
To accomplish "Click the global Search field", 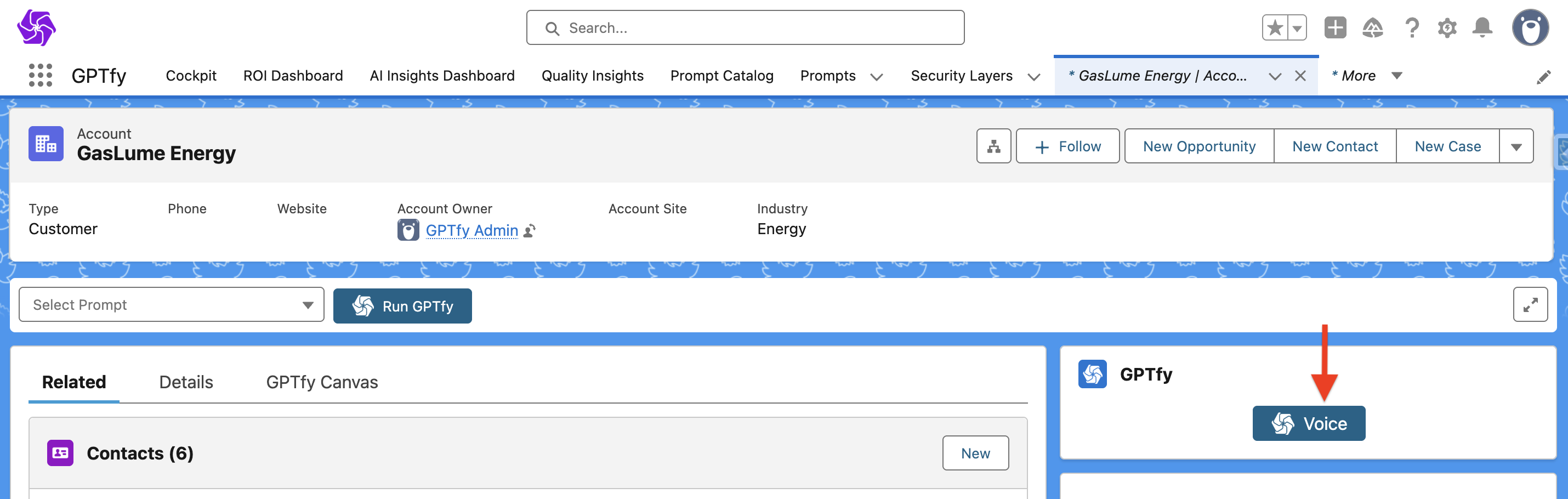I will [x=745, y=28].
